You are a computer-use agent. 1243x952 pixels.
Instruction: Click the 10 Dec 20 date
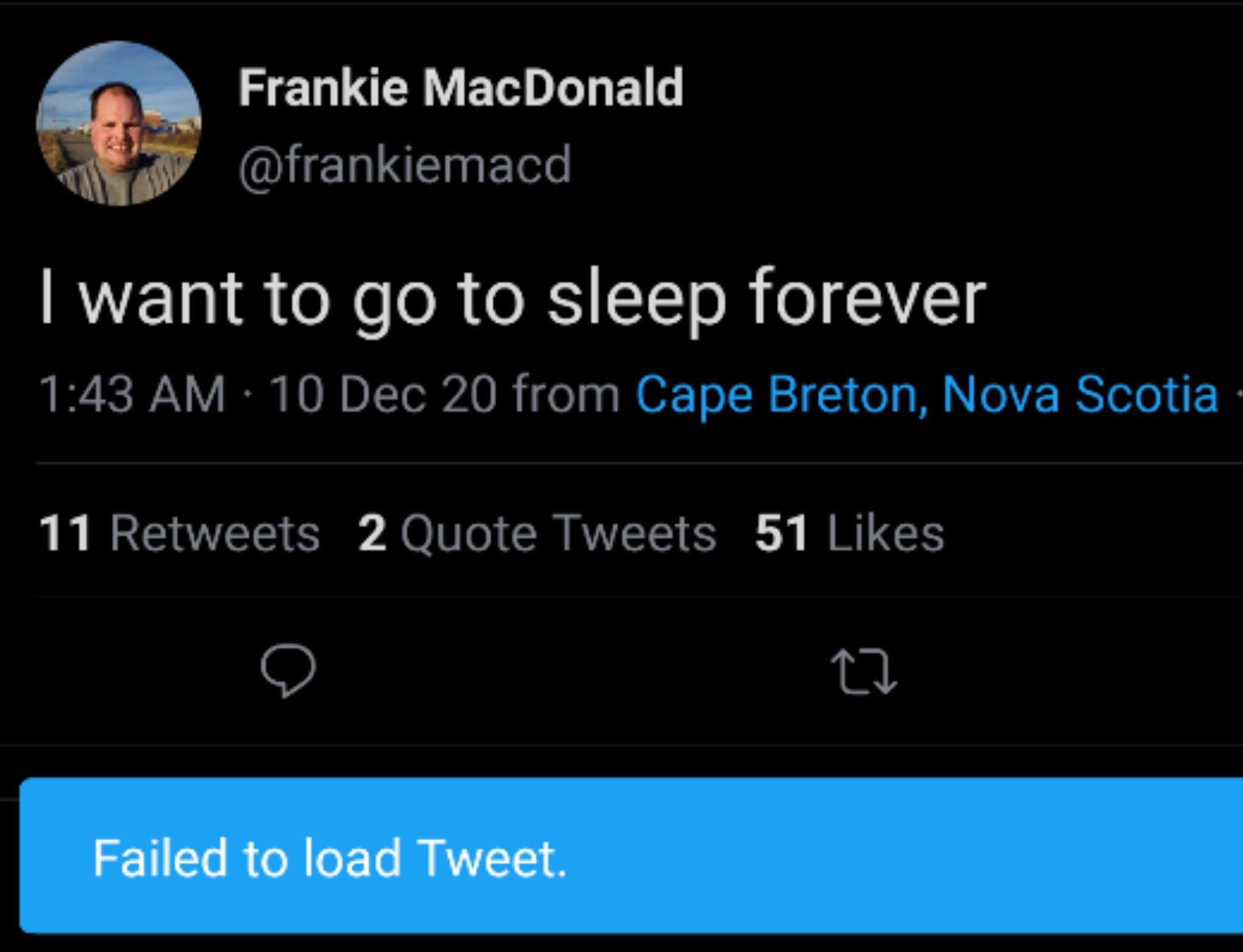point(382,394)
